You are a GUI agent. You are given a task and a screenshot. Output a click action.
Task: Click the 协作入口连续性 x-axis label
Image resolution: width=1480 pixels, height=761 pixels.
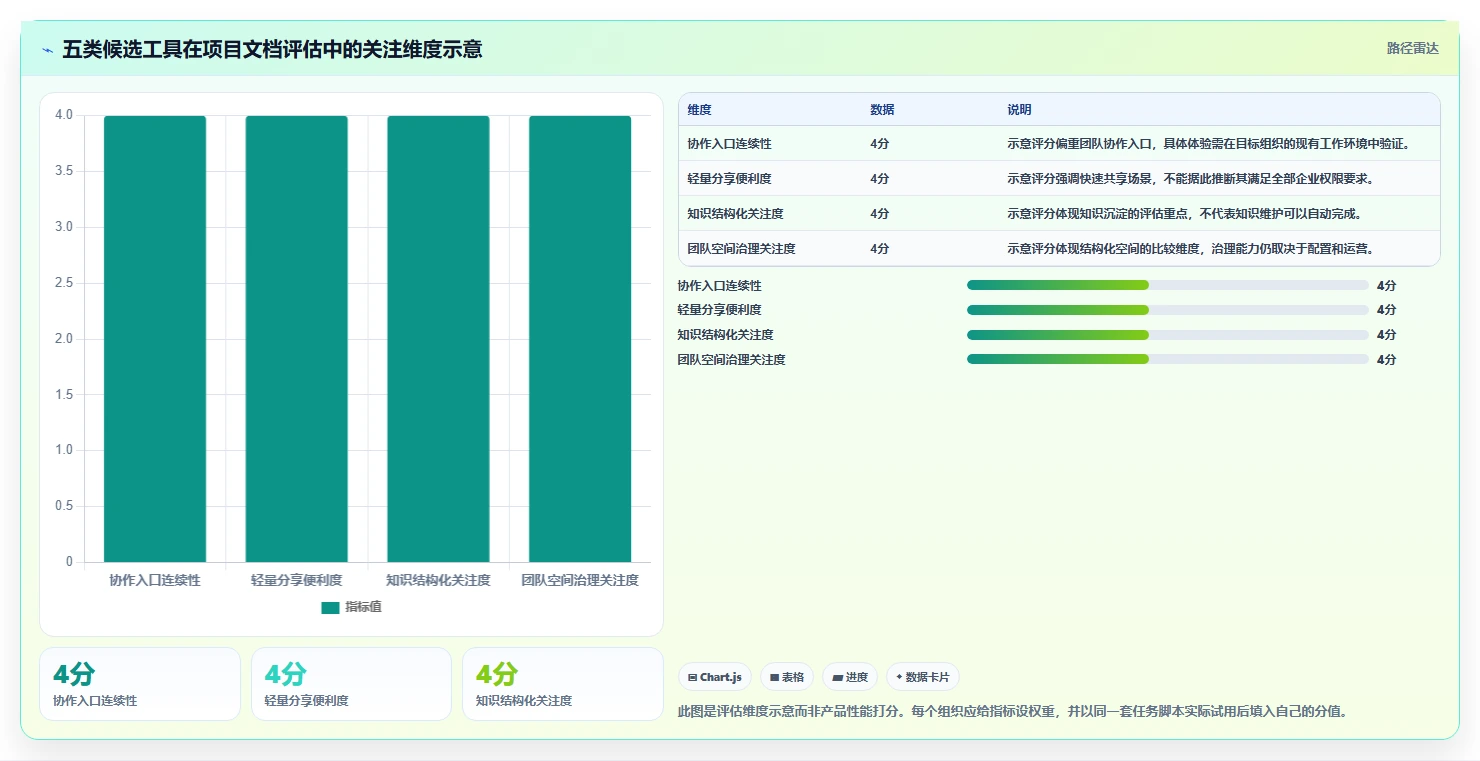(x=155, y=580)
